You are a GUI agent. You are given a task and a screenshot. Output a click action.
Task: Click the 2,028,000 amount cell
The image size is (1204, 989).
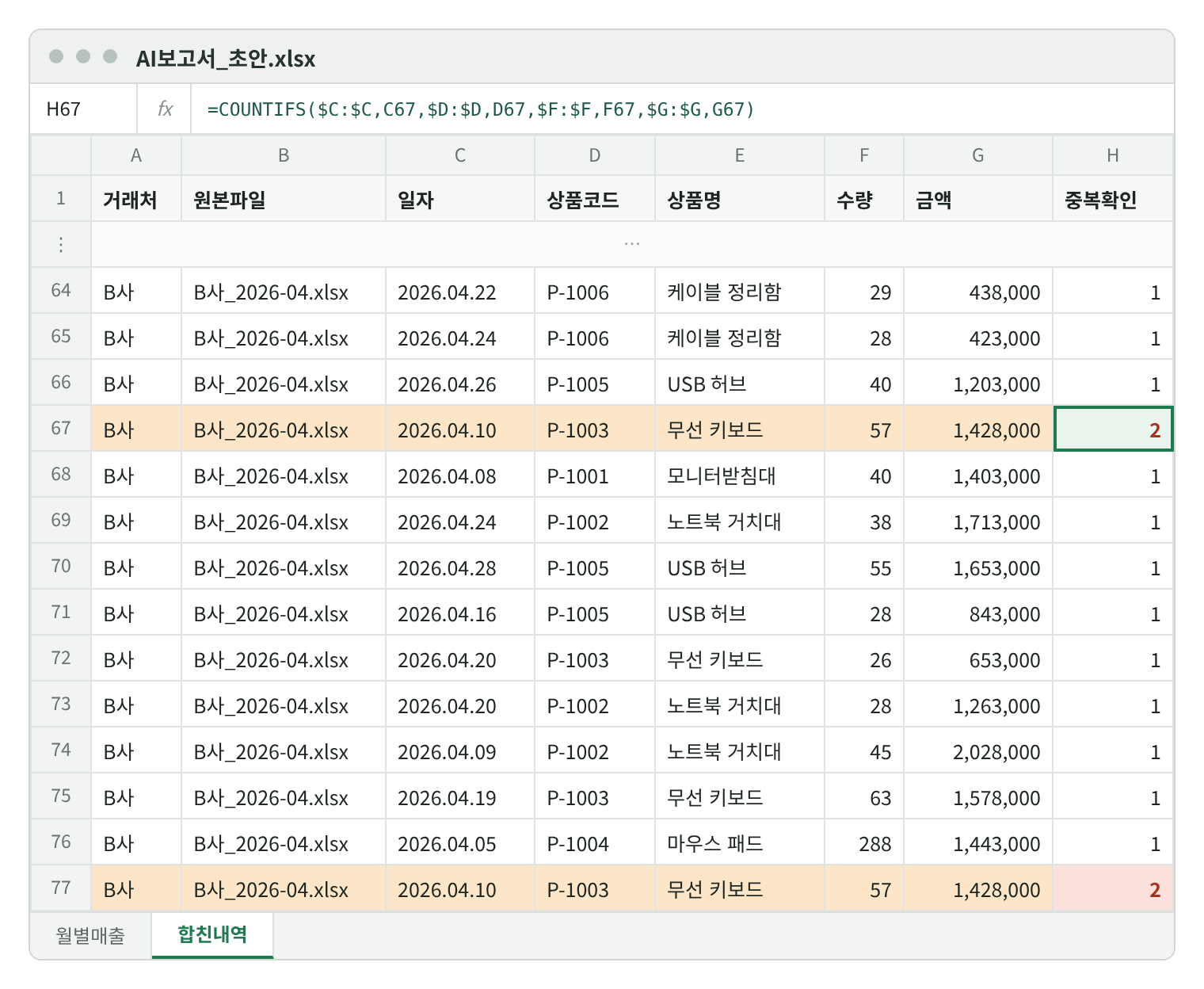coord(978,750)
